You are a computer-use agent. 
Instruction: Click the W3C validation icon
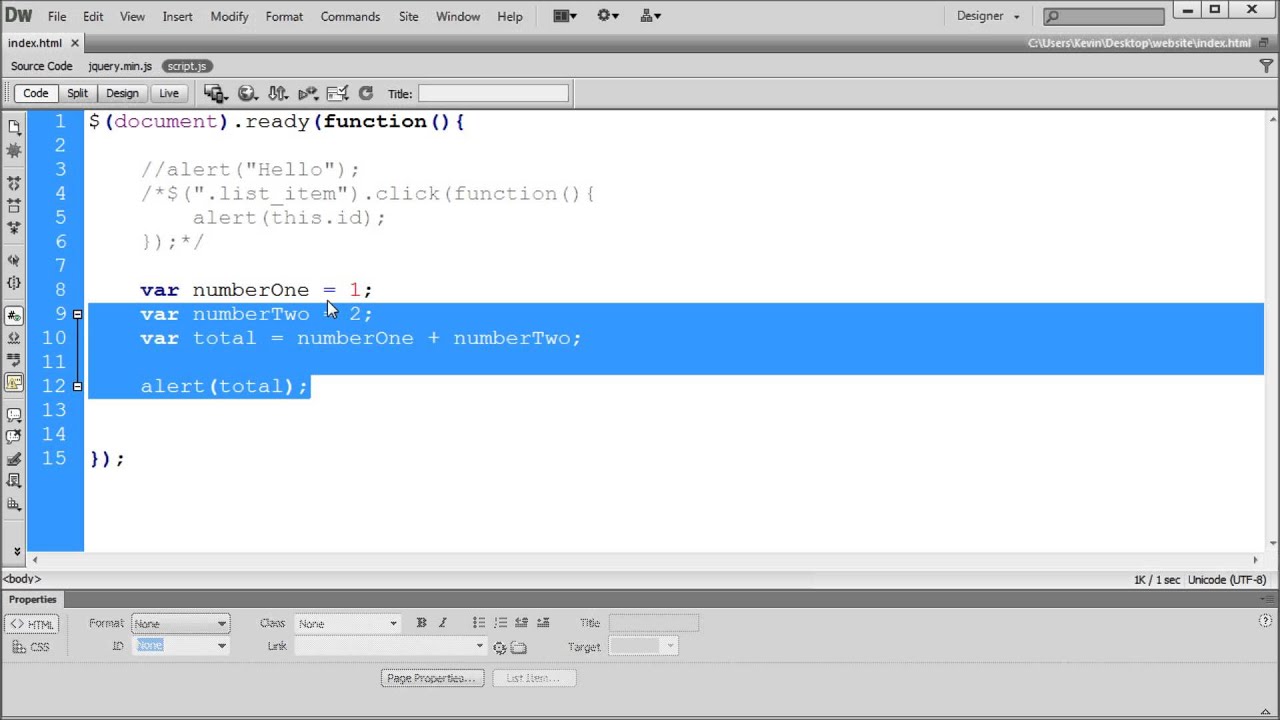(x=308, y=93)
